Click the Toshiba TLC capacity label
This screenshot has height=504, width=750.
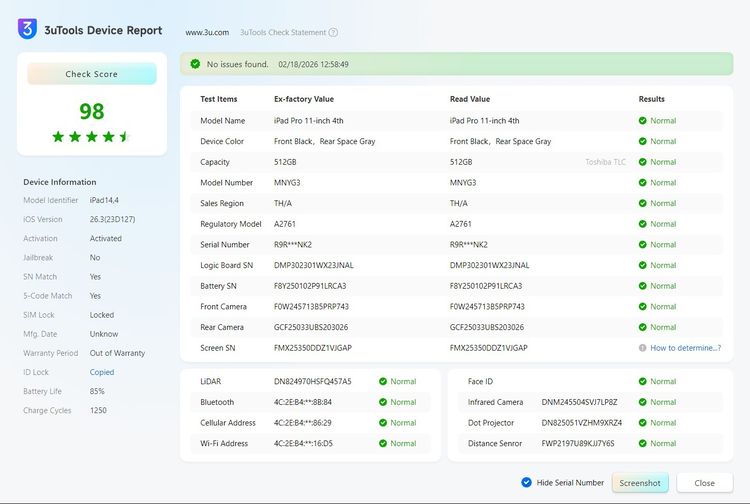[x=607, y=162]
